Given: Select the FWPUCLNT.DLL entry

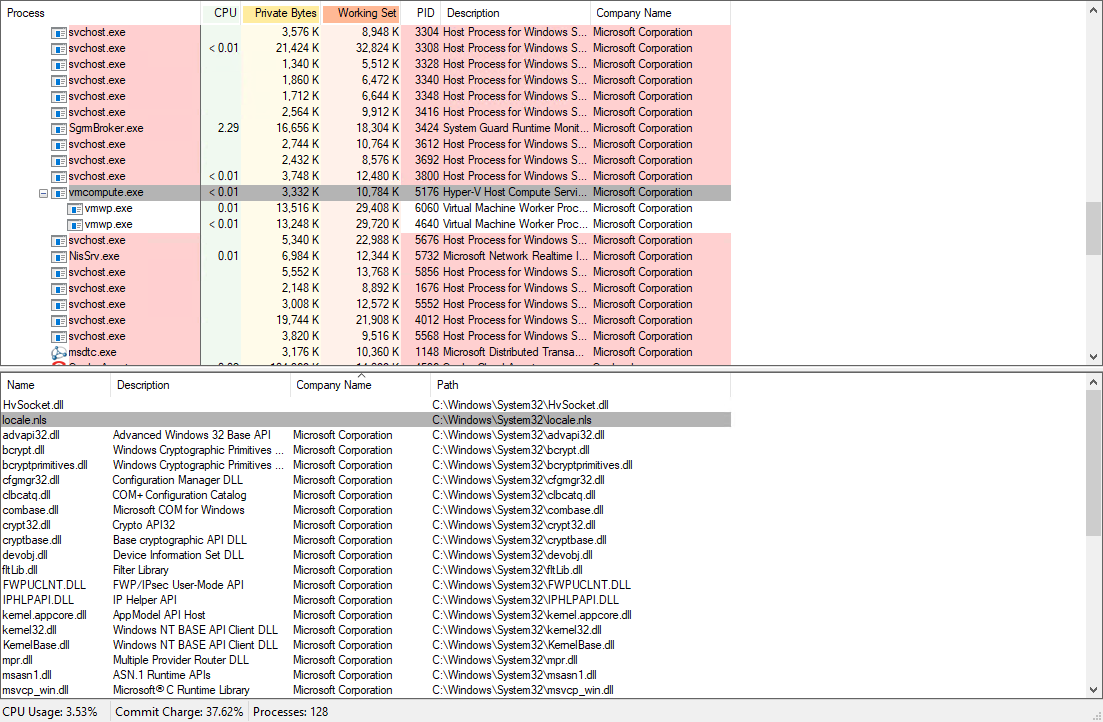Looking at the screenshot, I should (366, 585).
